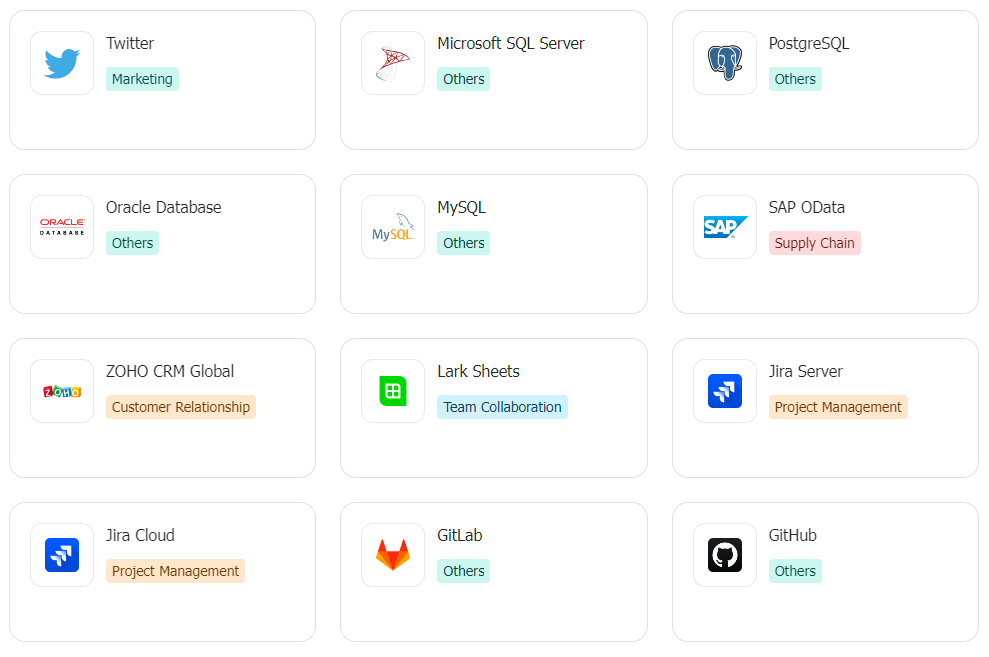Click the ZOHO logo icon

tap(62, 391)
